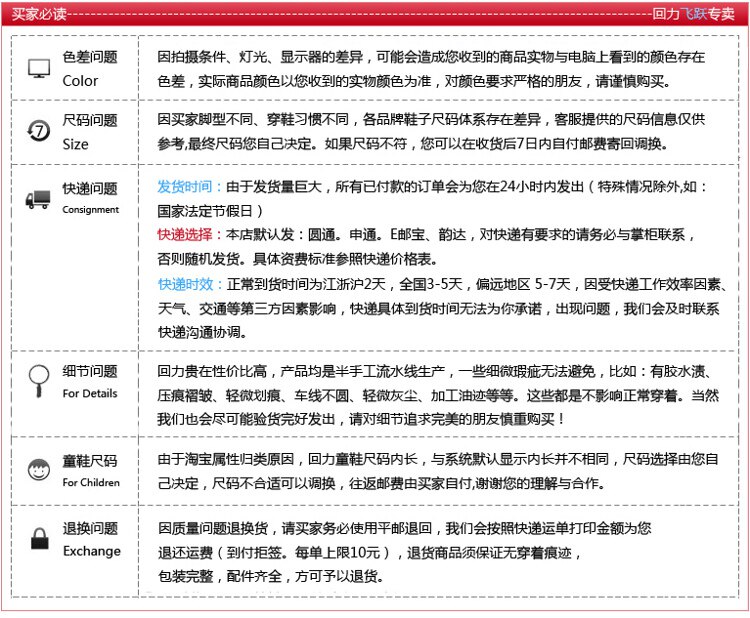Click the 退换问题 heading
Viewport: 750px width, 618px height.
click(90, 529)
